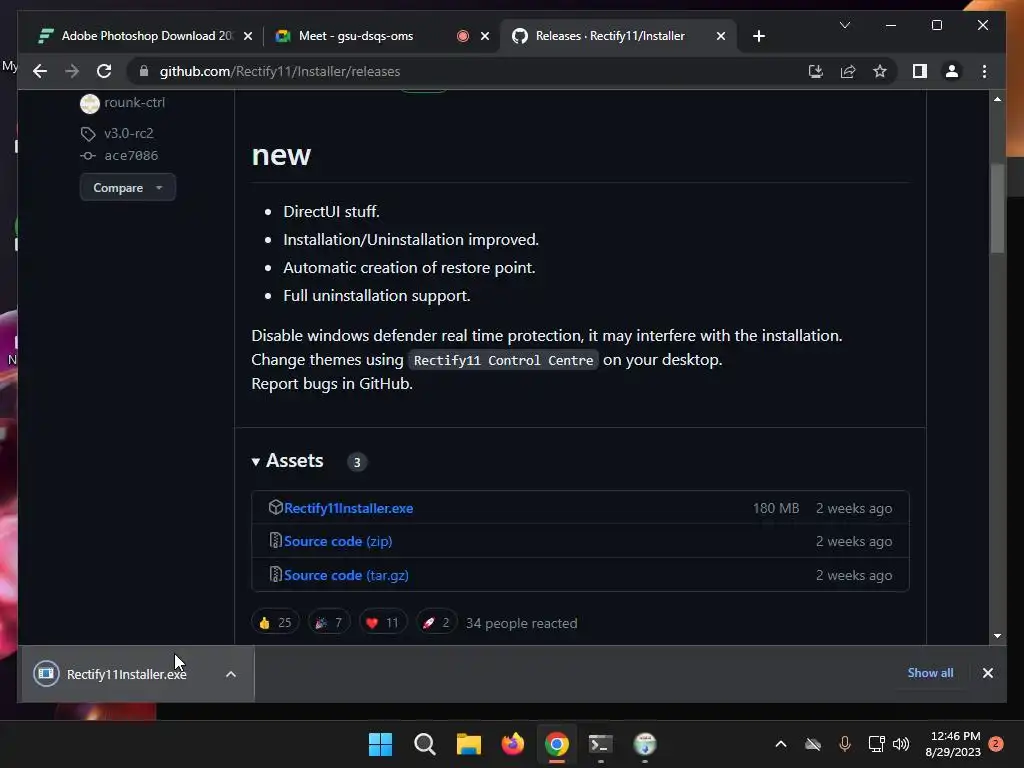Go back to the previous page
This screenshot has width=1024, height=768.
pos(40,71)
